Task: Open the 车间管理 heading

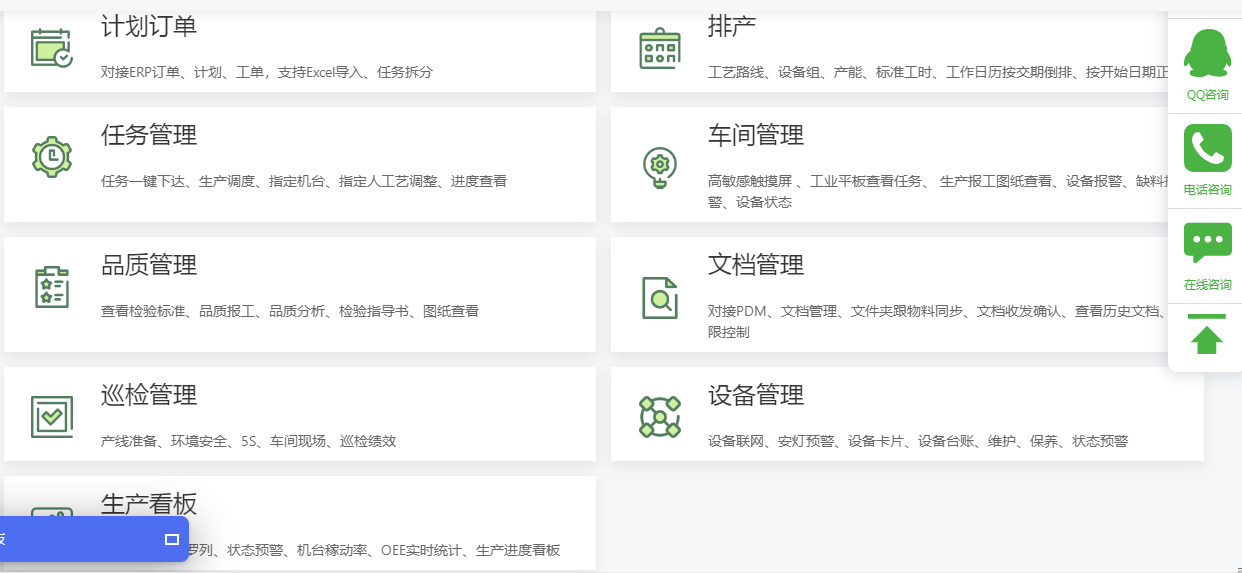Action: [x=756, y=135]
